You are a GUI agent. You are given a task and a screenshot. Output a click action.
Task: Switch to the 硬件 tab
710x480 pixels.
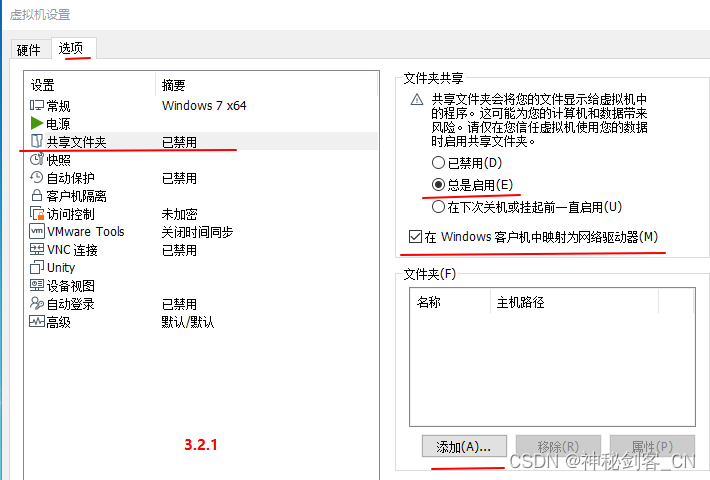pyautogui.click(x=29, y=49)
